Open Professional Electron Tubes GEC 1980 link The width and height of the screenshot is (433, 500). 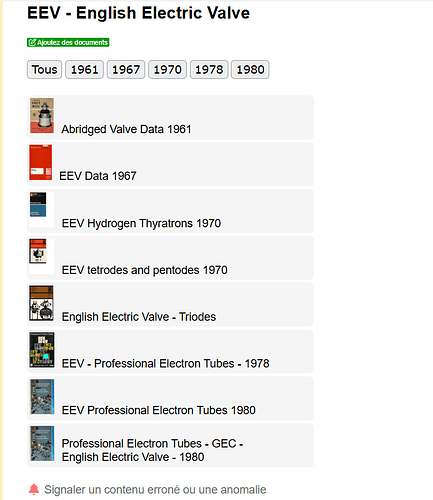click(152, 450)
